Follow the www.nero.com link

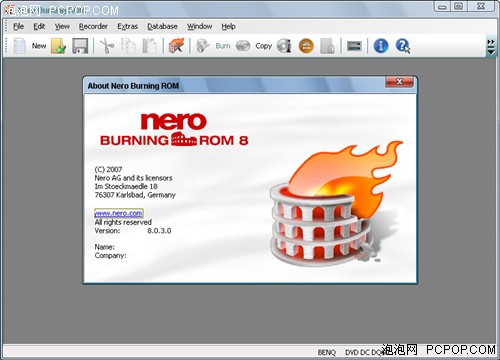pyautogui.click(x=119, y=213)
